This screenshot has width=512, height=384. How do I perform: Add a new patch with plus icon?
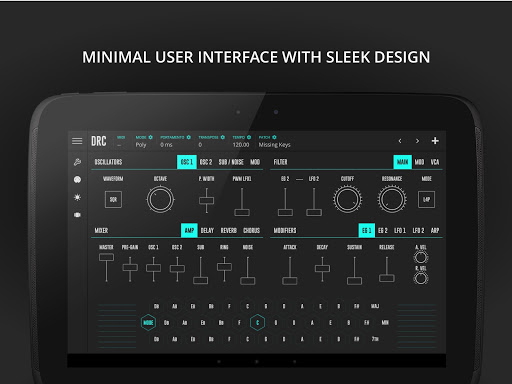tap(435, 141)
